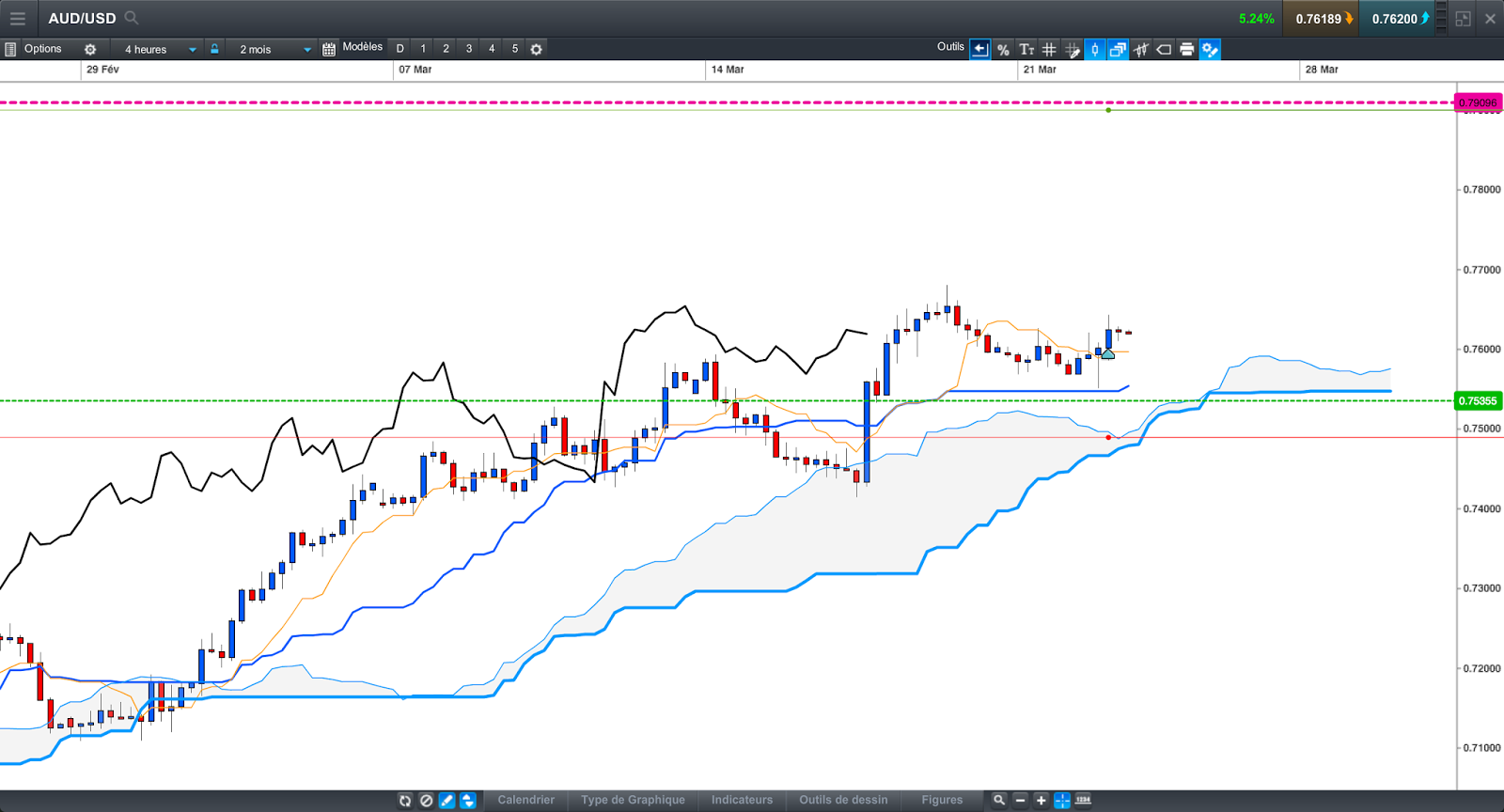The height and width of the screenshot is (812, 1504).
Task: Click the 14 Mar date marker
Action: pos(728,70)
